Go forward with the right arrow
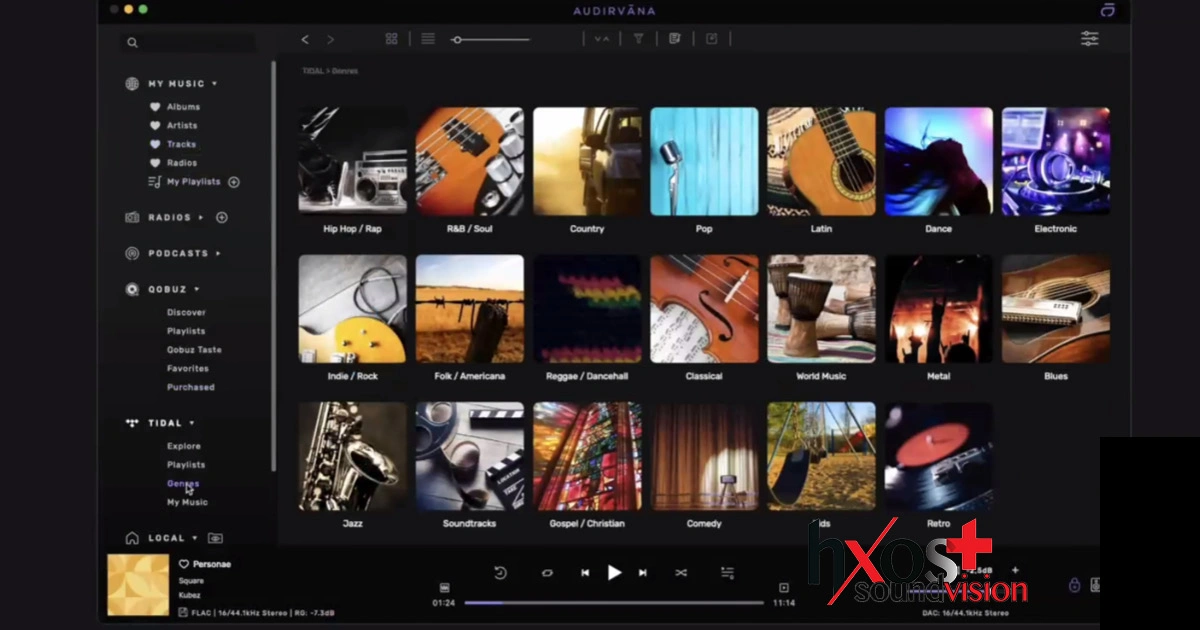 coord(331,39)
